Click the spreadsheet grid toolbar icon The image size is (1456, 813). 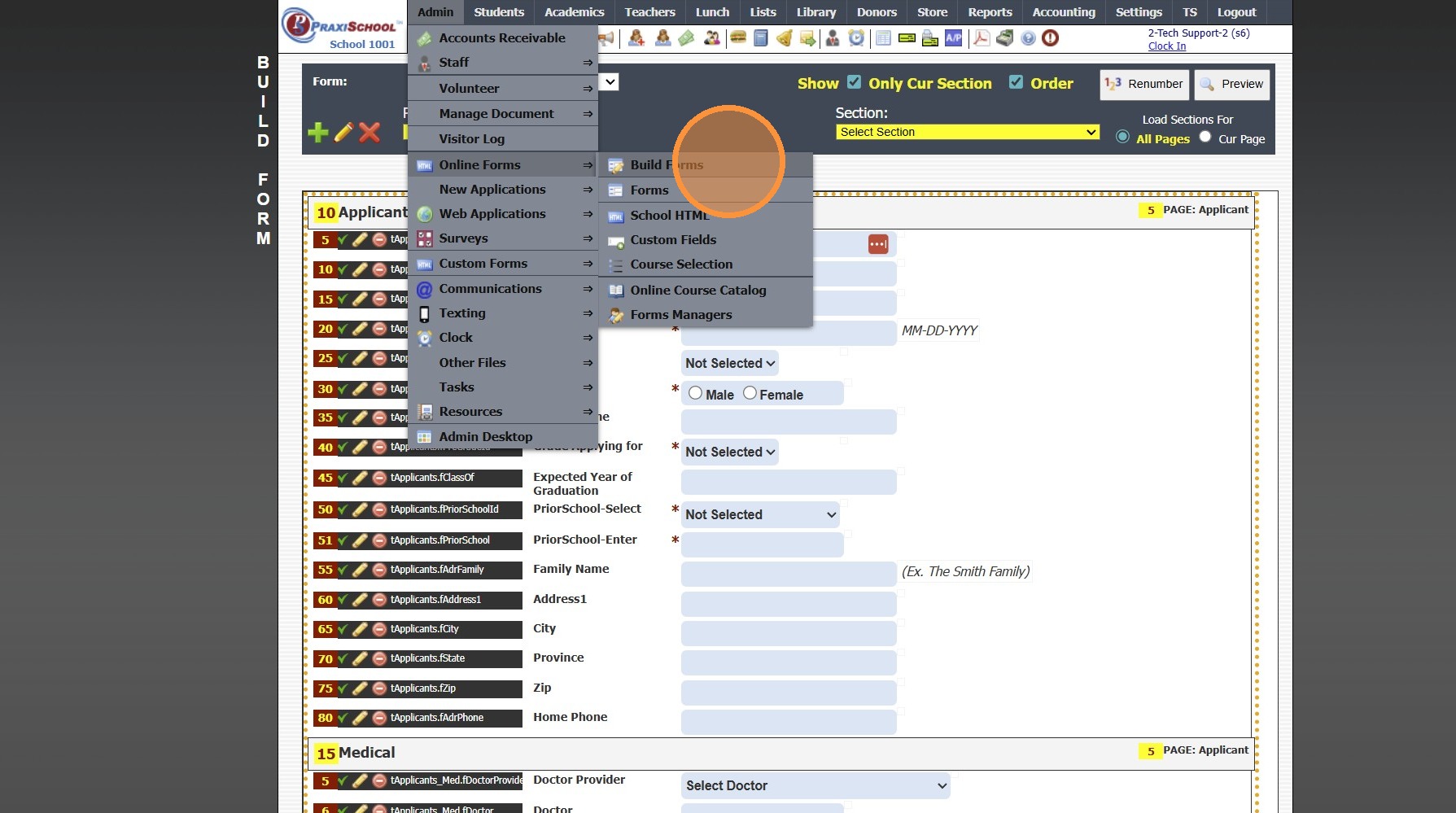tap(883, 37)
